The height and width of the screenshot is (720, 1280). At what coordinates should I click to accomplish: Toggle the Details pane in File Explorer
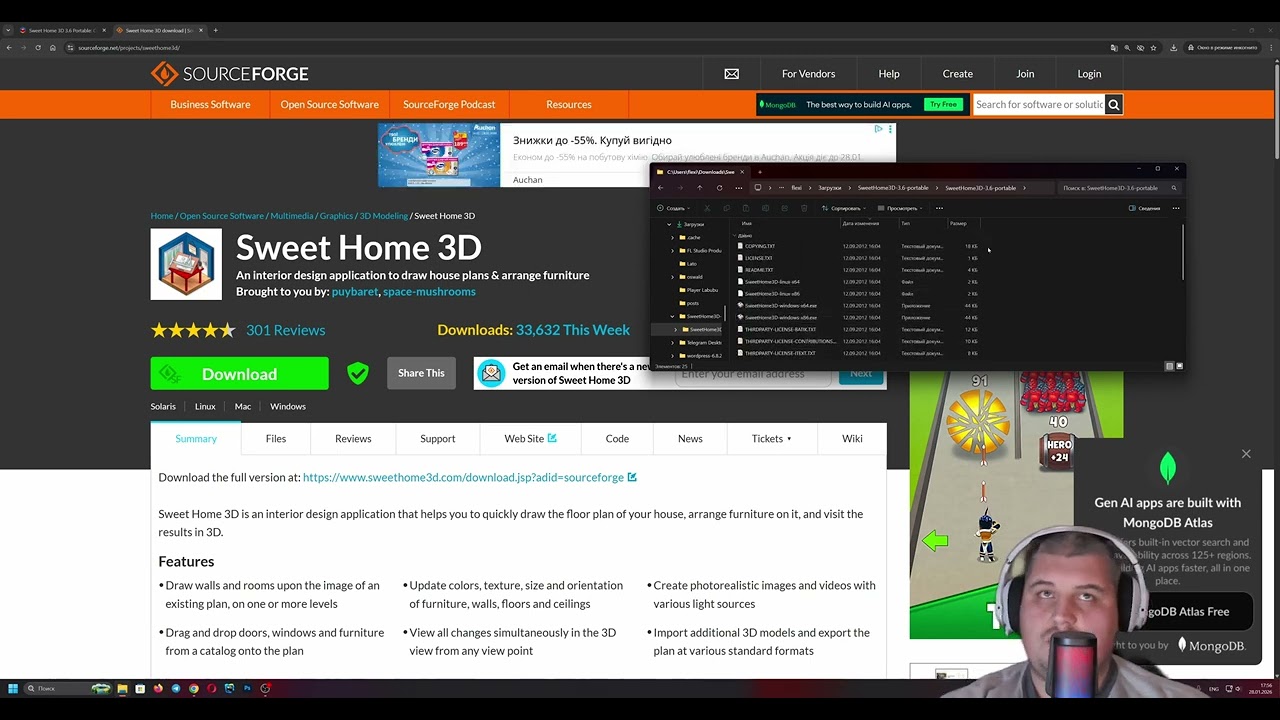tap(1144, 208)
